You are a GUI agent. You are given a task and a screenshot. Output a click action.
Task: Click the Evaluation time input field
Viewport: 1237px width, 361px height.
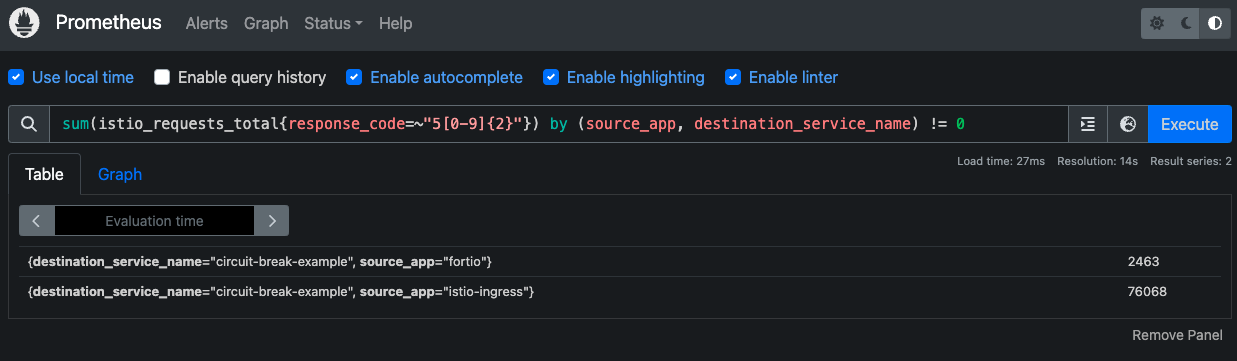(154, 221)
